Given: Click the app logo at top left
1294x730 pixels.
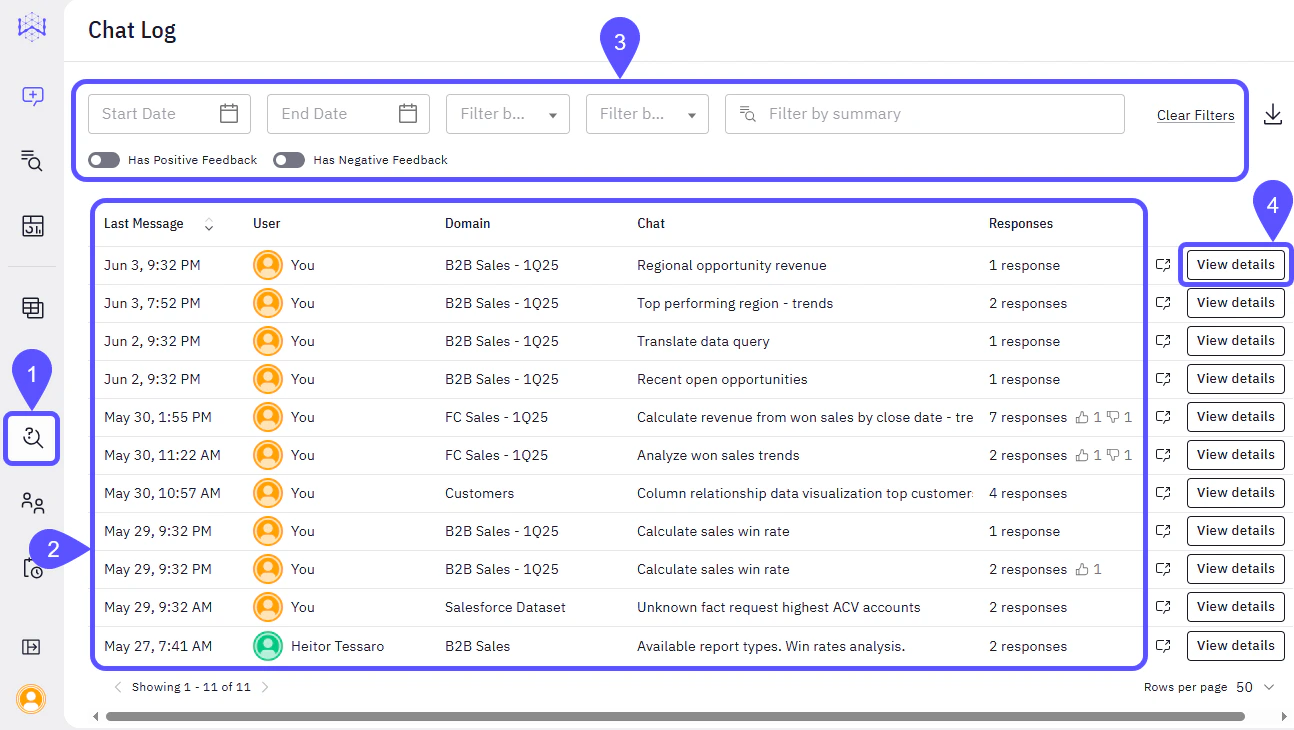Looking at the screenshot, I should (31, 27).
